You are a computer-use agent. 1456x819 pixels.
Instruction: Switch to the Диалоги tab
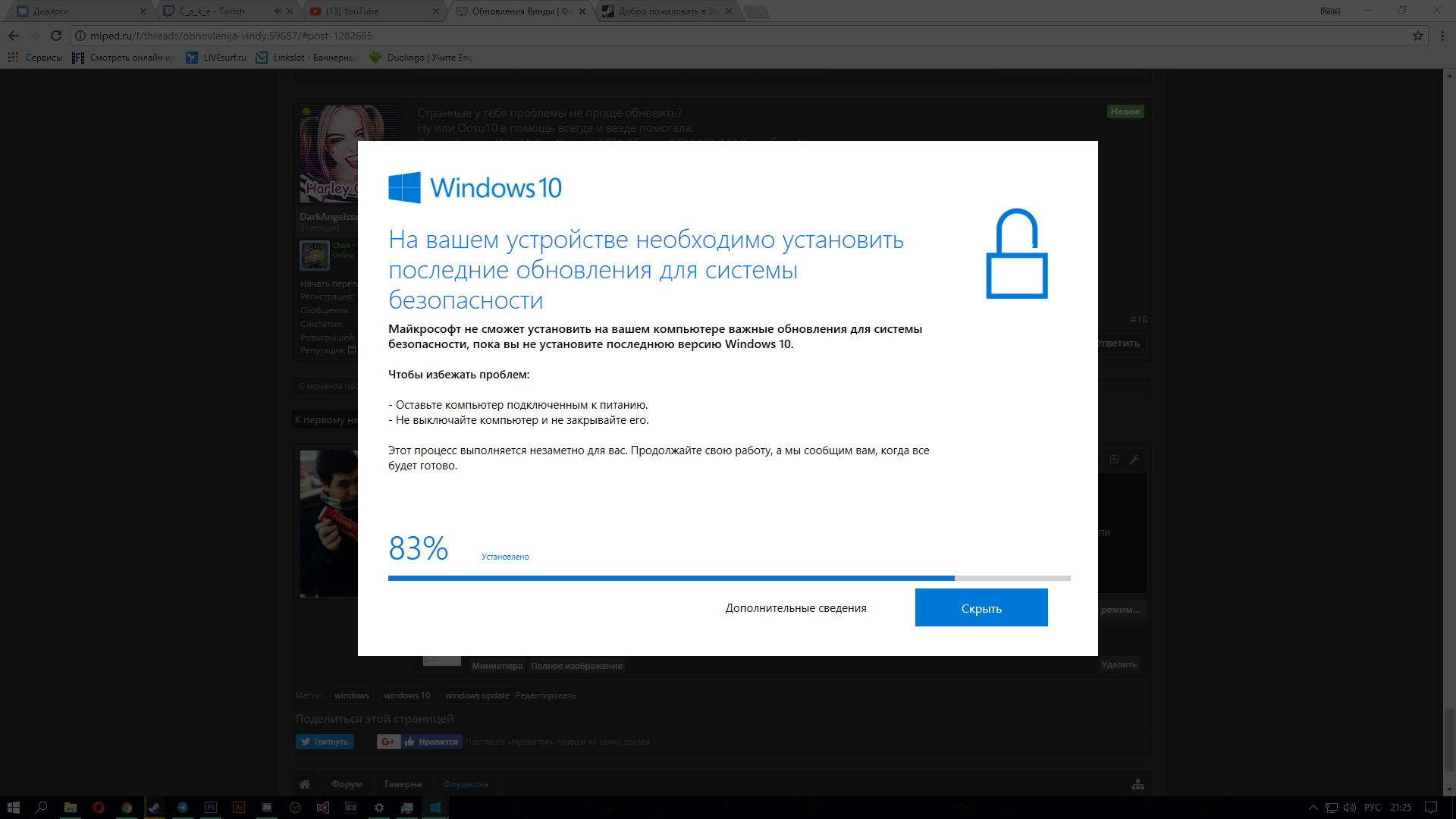coord(80,11)
